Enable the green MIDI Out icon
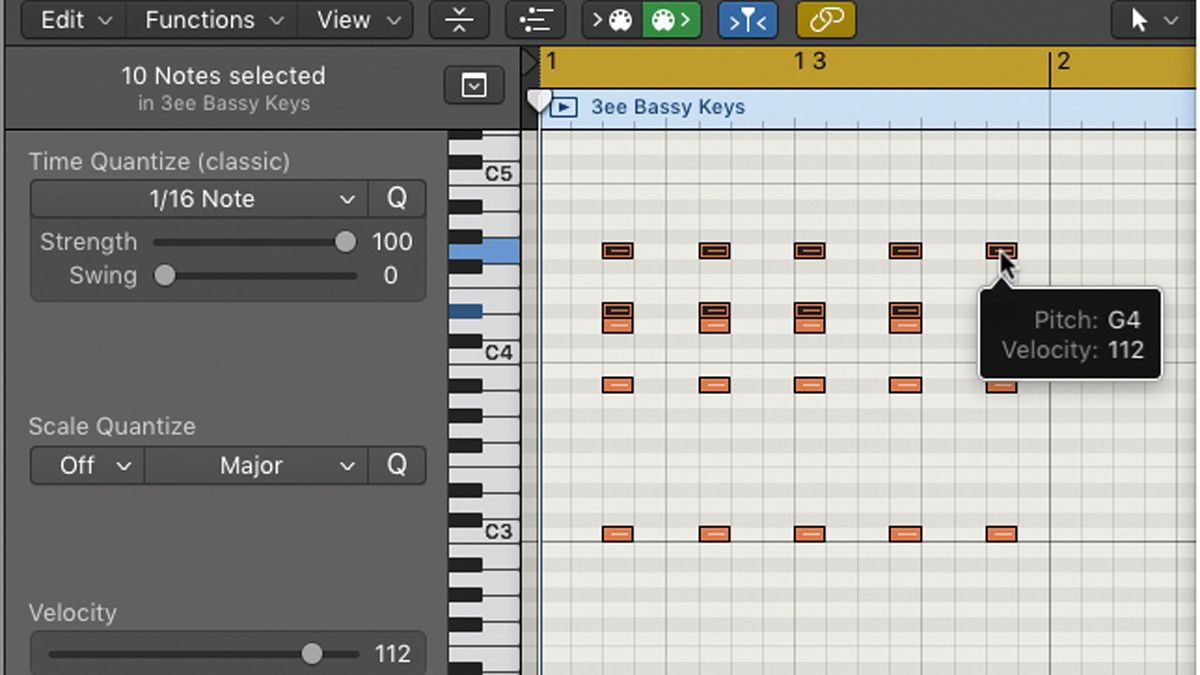 coord(671,19)
